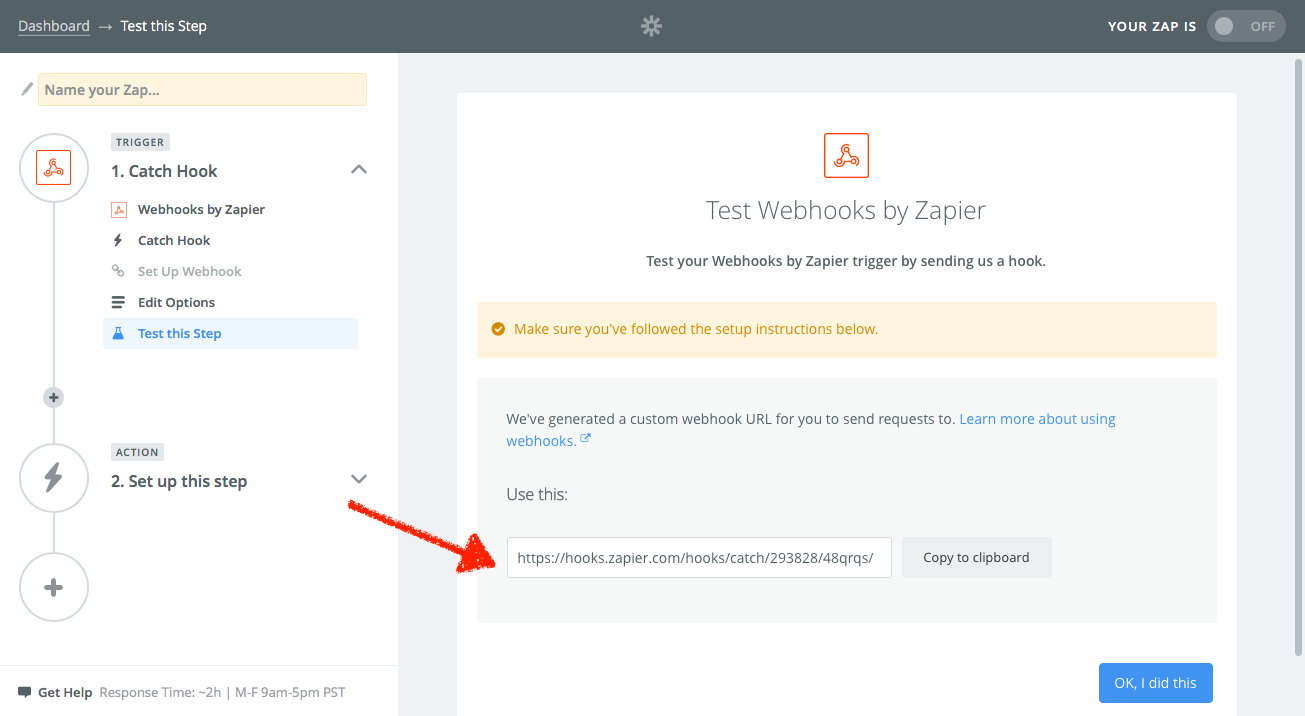
Task: Click the checkmark icon in the yellow notice
Action: tap(498, 329)
